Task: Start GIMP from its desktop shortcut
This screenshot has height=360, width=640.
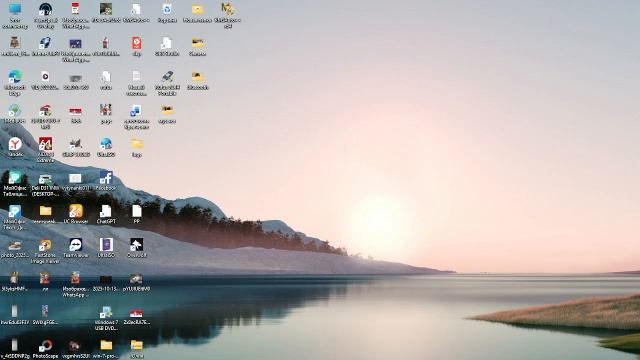Action: pos(76,144)
